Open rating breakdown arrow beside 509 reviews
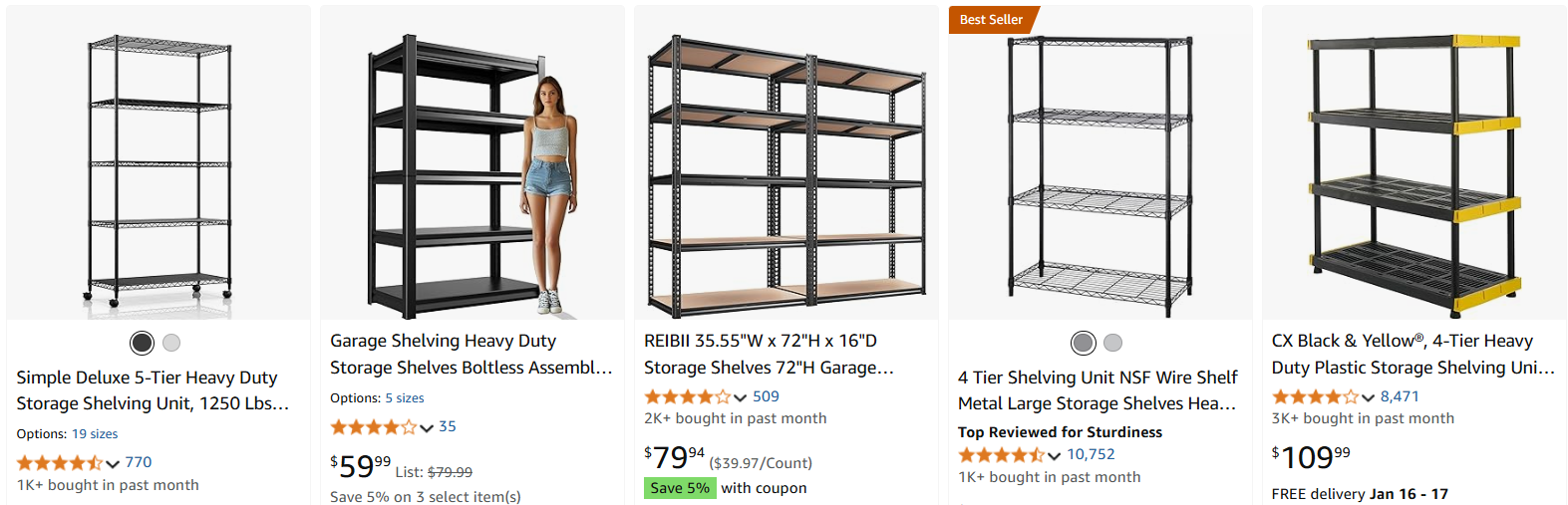The image size is (1568, 505). 740,397
